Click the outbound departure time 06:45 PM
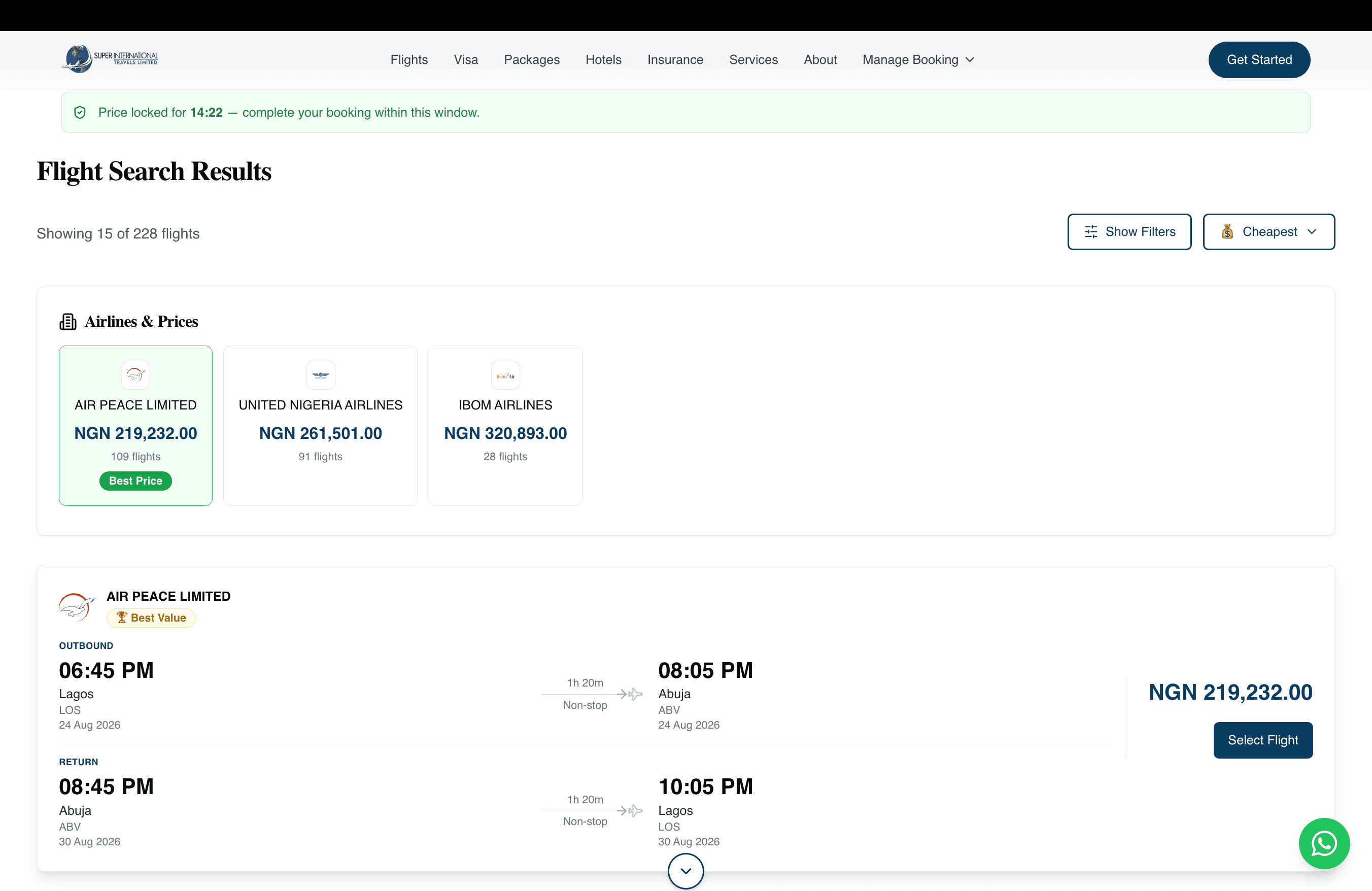 [106, 670]
